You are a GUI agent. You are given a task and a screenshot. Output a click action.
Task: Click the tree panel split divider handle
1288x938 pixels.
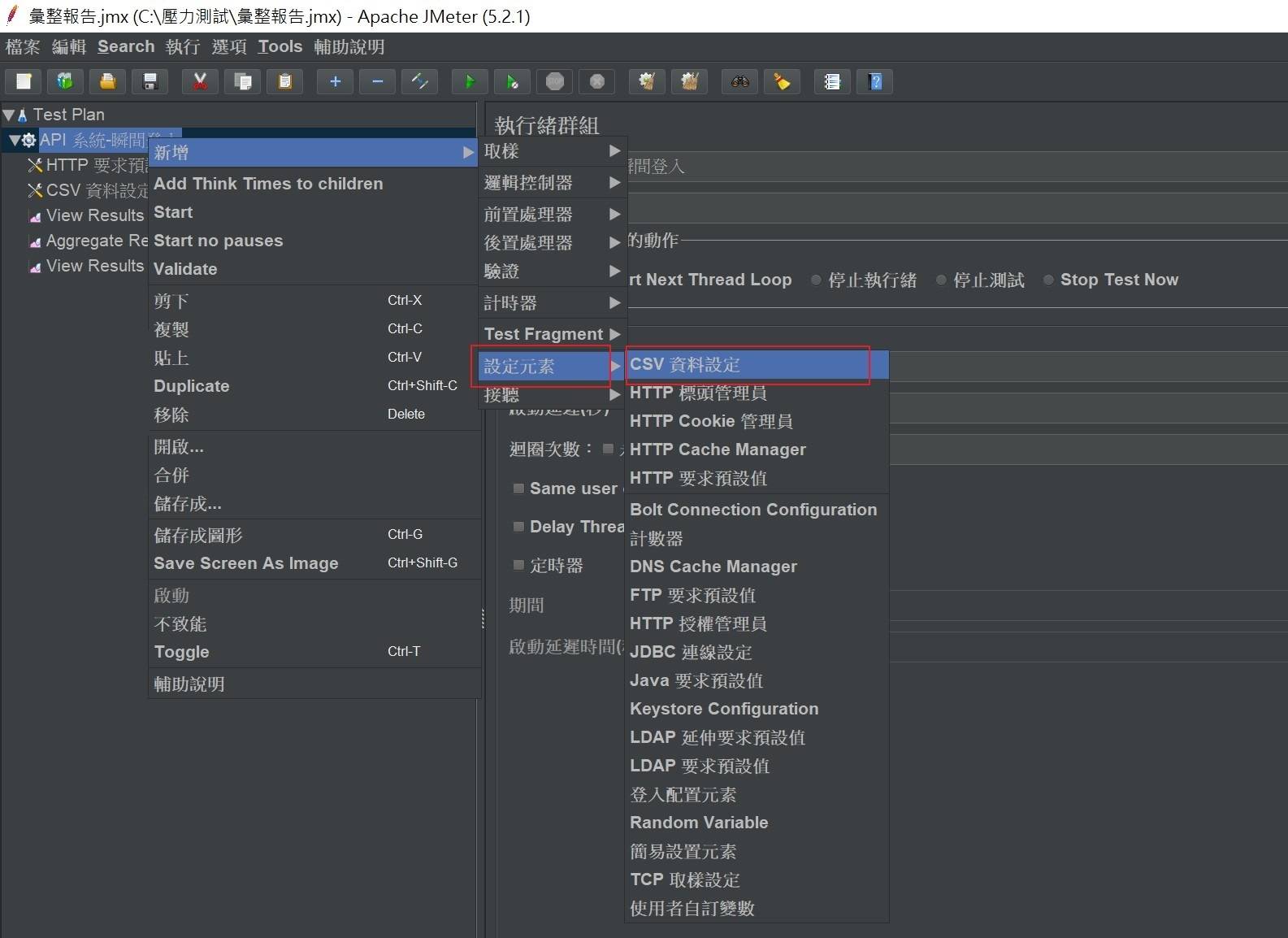[x=483, y=619]
